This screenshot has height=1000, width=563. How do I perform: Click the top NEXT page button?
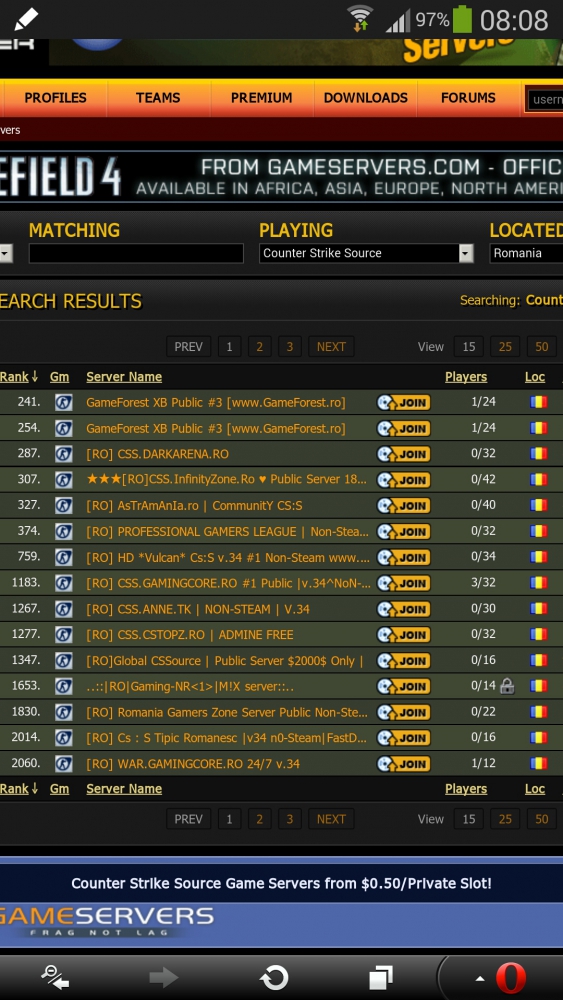[331, 346]
